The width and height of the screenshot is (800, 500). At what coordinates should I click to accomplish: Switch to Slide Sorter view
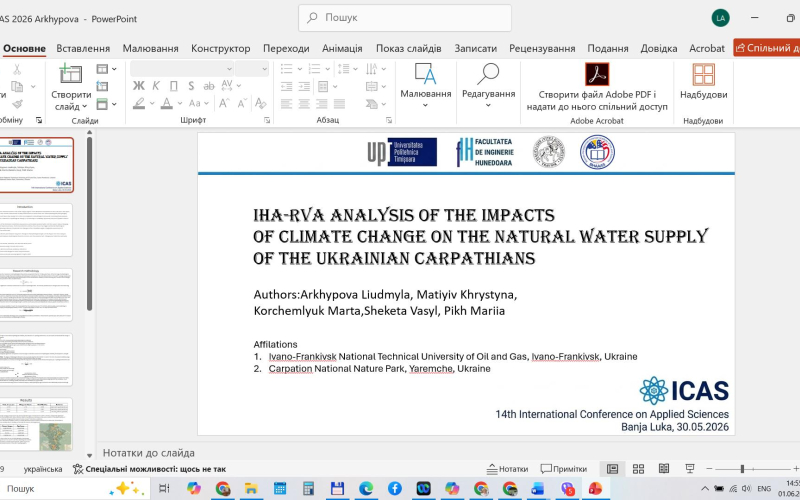coord(638,469)
